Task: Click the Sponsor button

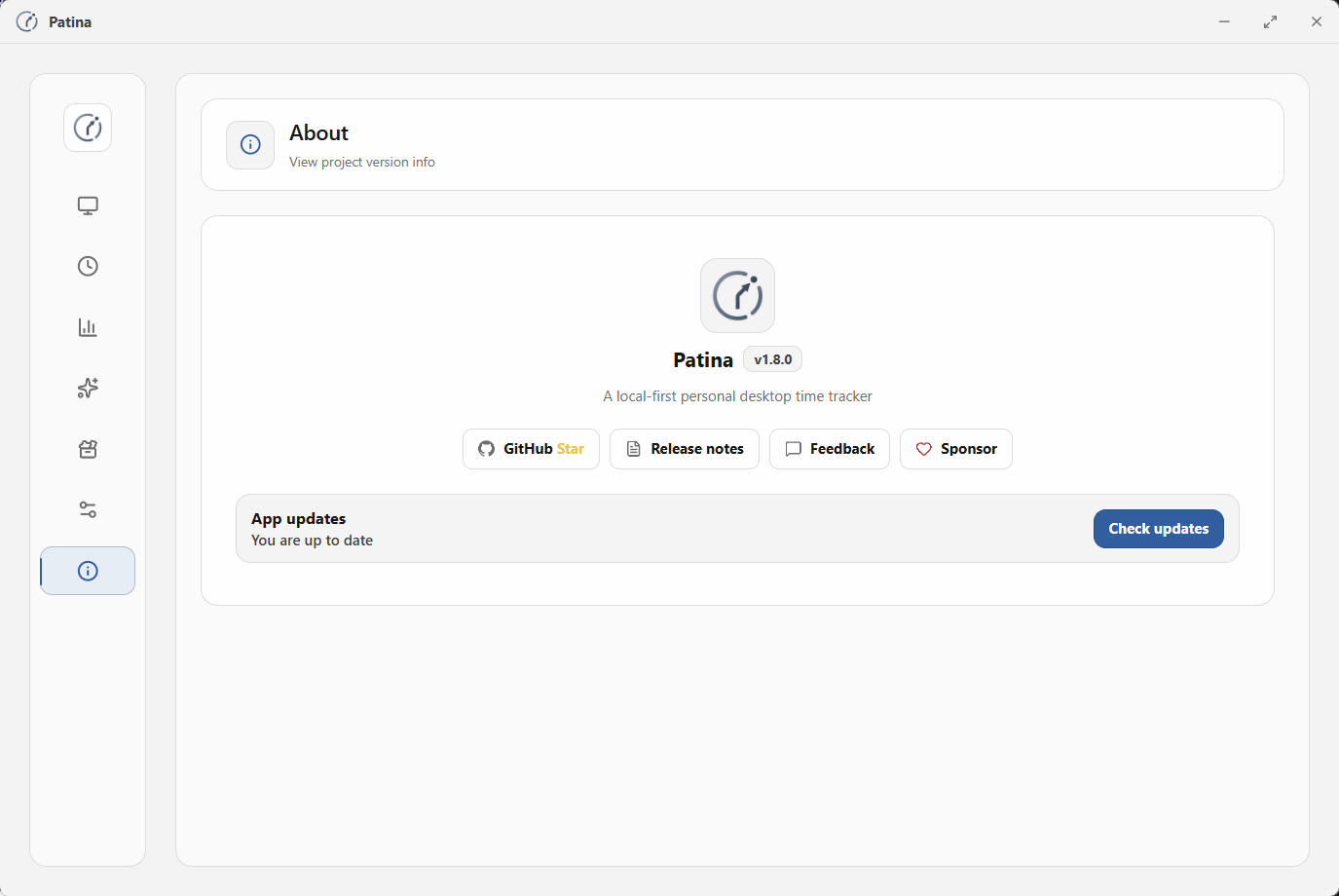Action: pyautogui.click(x=956, y=449)
